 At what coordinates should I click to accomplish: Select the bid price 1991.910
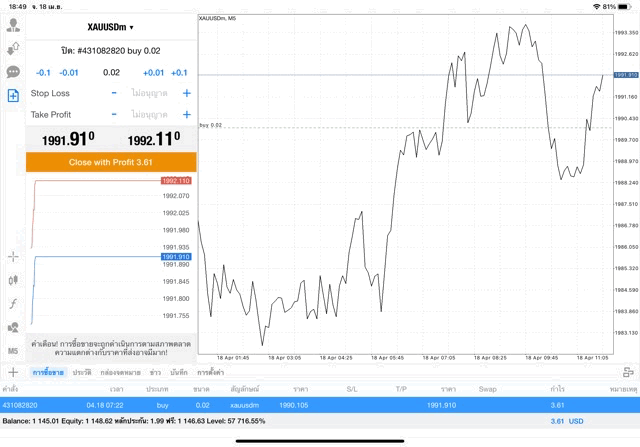pos(68,139)
